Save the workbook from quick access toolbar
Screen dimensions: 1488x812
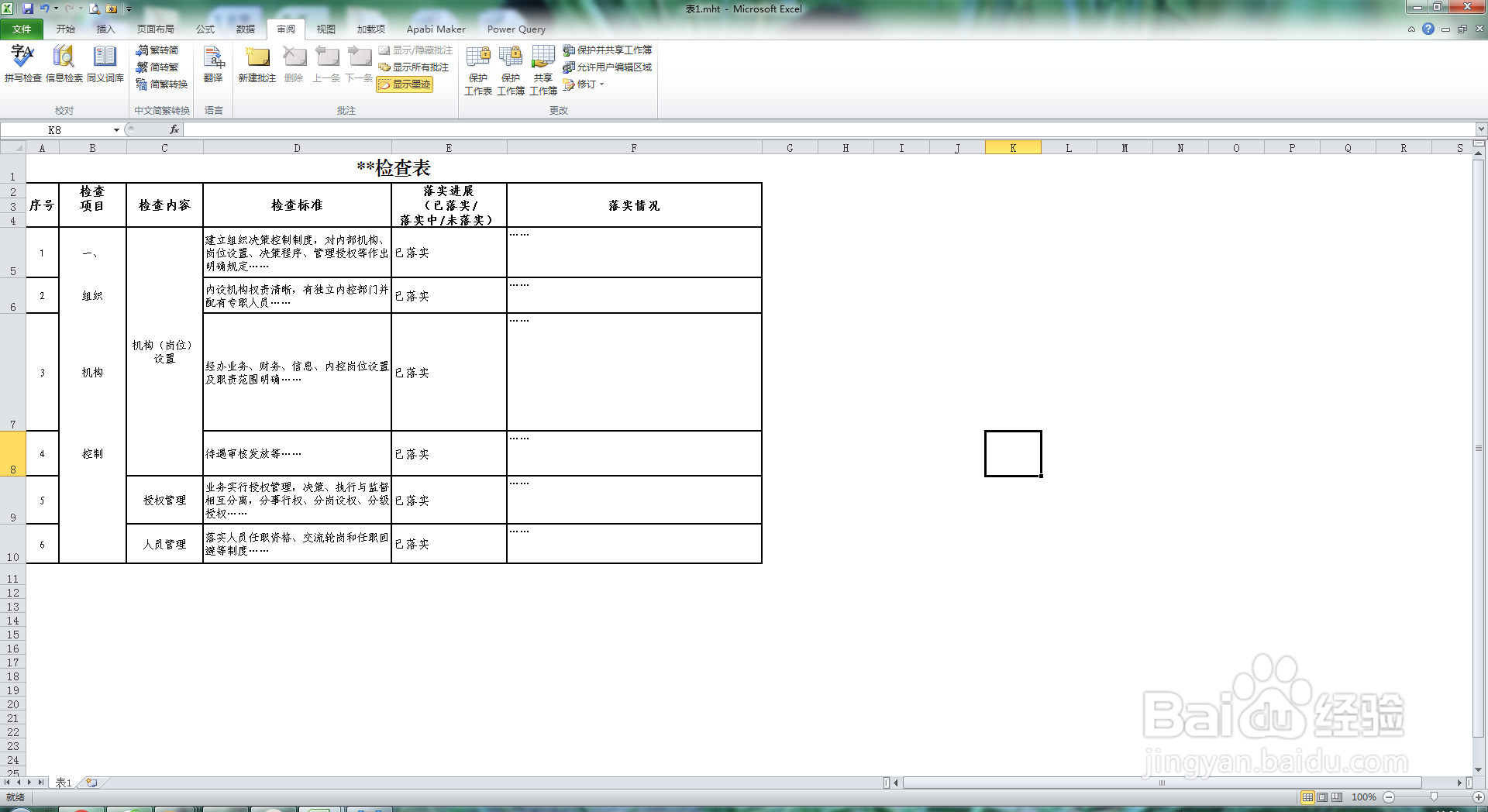[x=28, y=9]
